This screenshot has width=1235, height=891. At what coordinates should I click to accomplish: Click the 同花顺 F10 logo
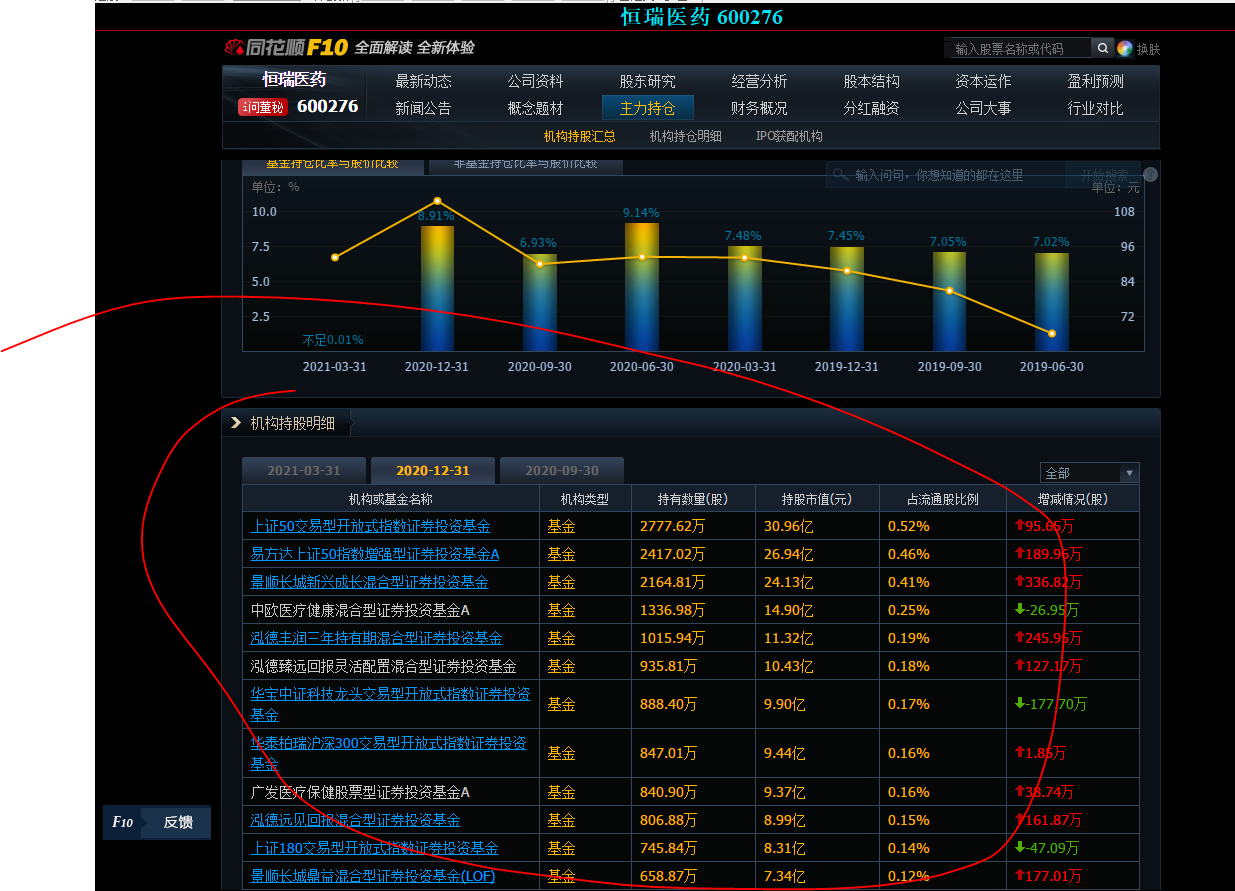(286, 47)
